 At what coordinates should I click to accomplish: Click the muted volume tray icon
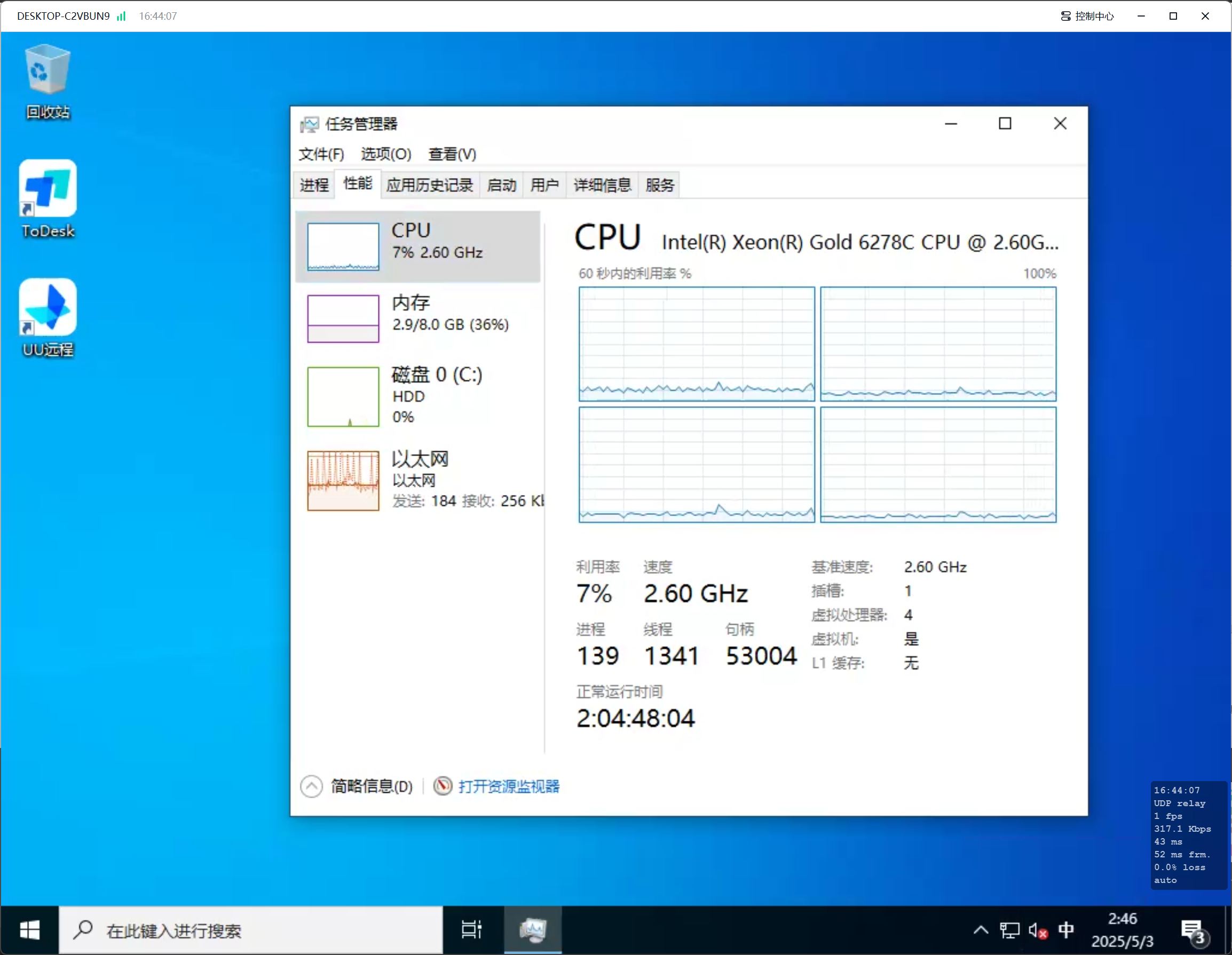1037,930
